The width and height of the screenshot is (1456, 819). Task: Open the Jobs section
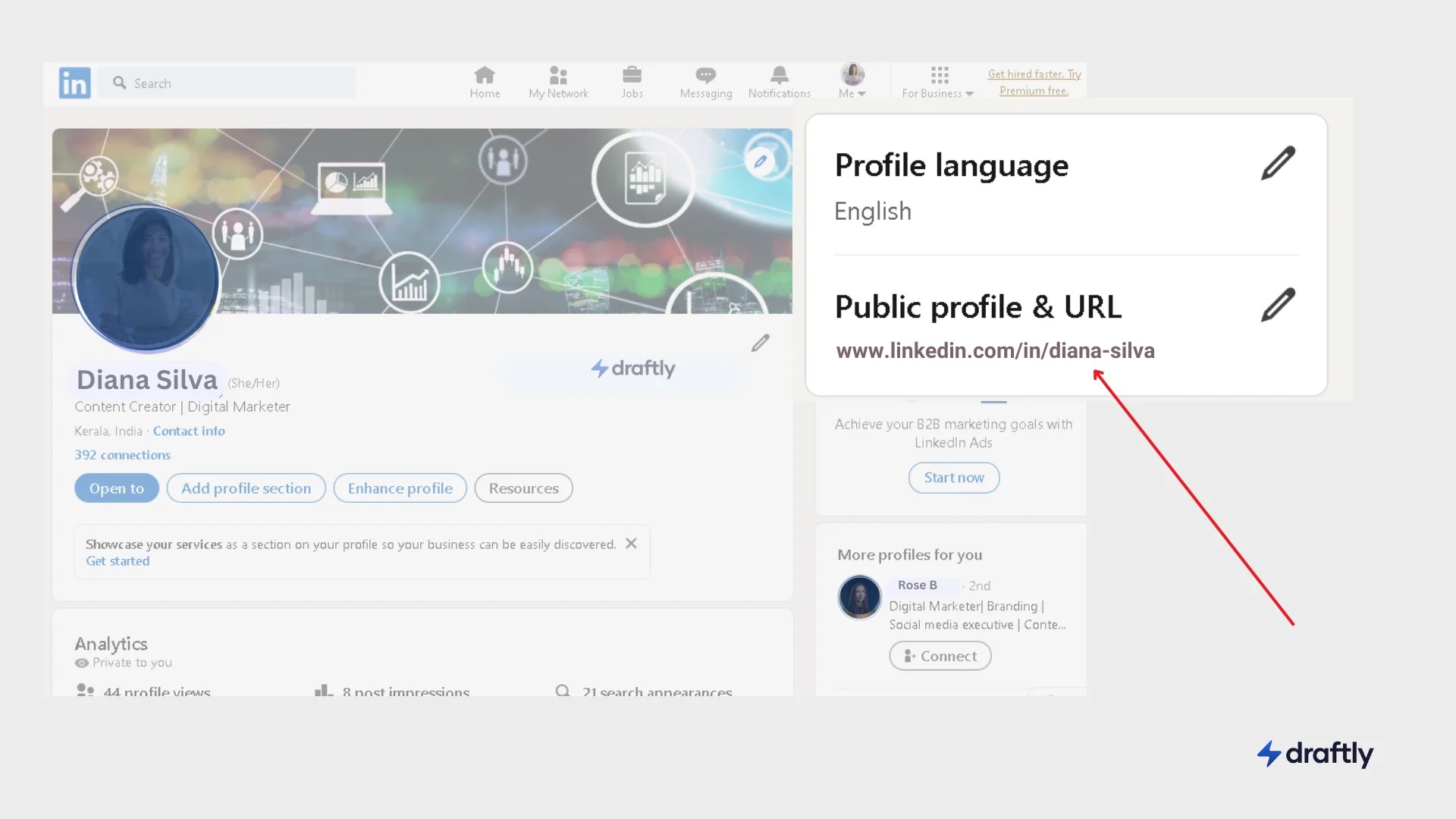(632, 81)
